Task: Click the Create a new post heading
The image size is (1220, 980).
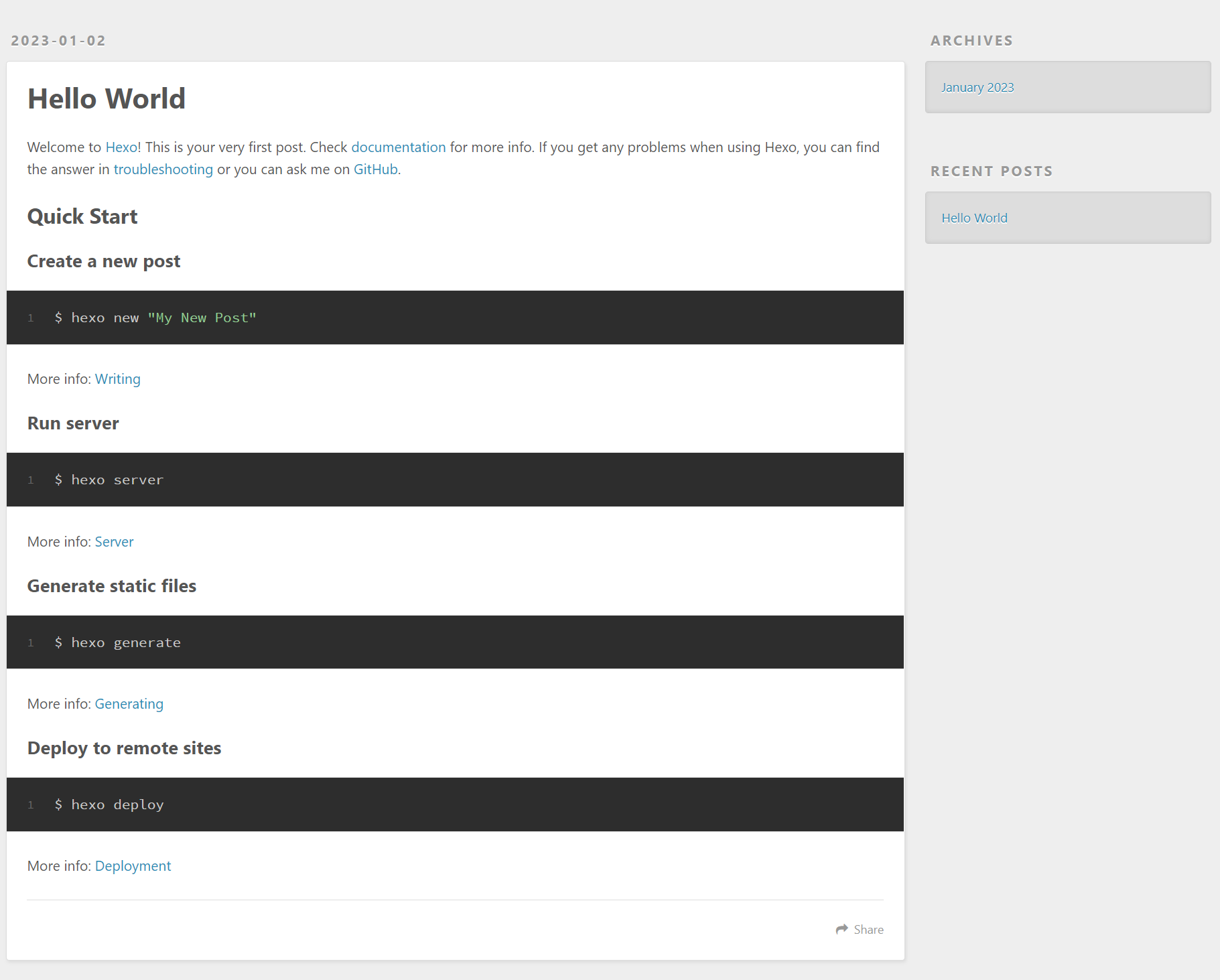Action: pyautogui.click(x=104, y=262)
